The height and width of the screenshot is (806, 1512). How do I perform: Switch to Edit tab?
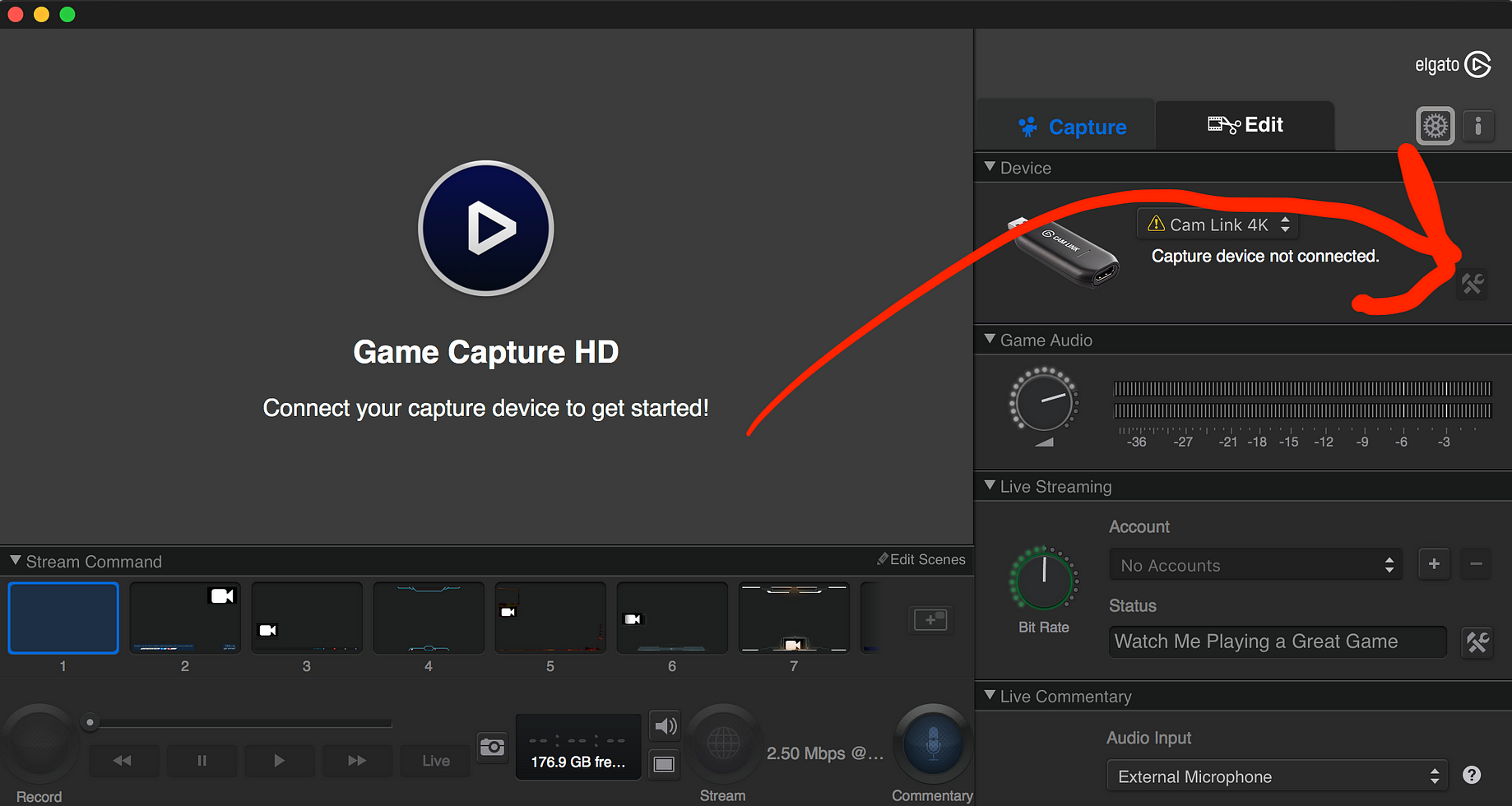pos(1245,125)
